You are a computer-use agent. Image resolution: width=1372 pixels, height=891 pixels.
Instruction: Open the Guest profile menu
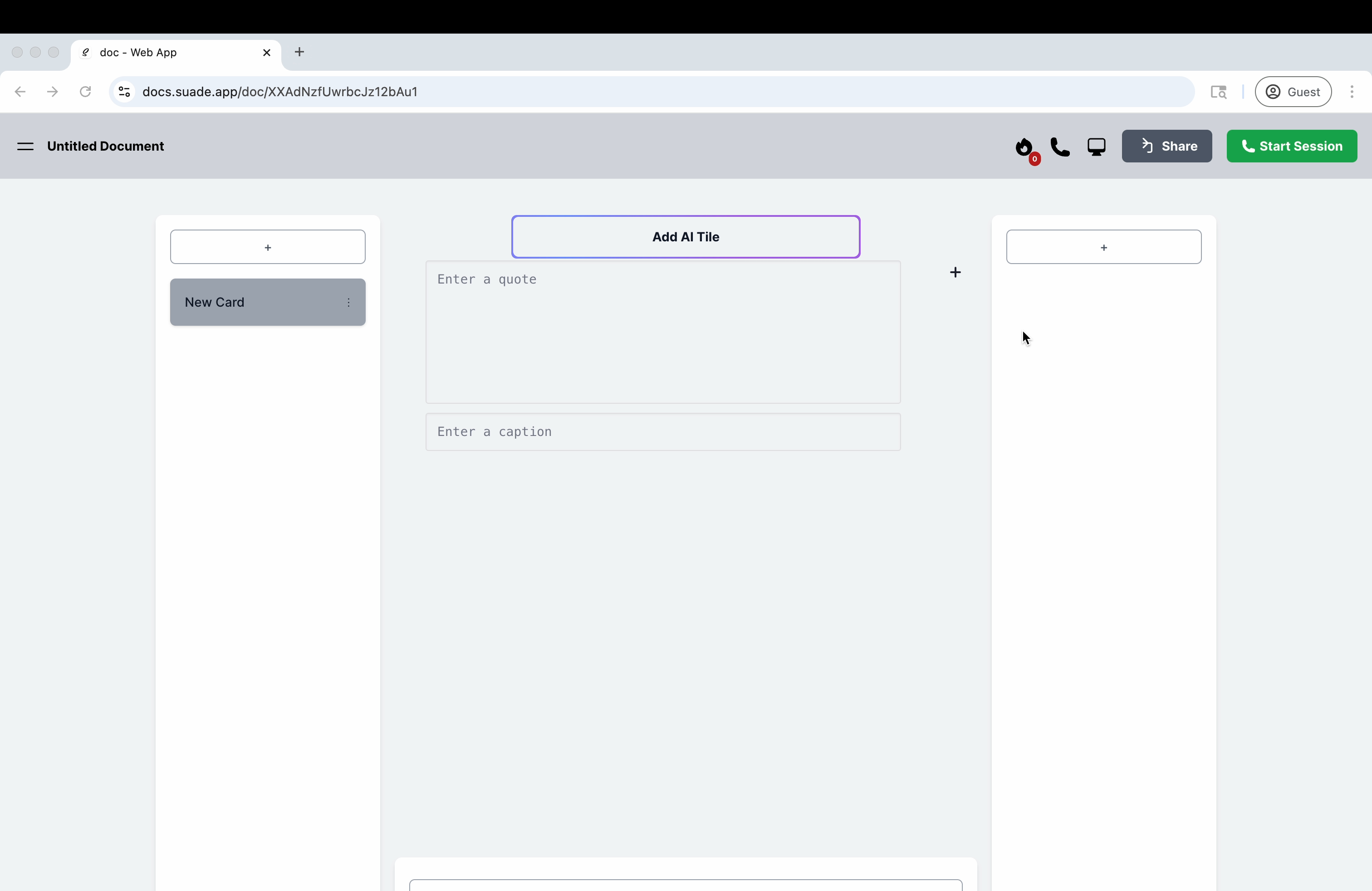[1293, 92]
